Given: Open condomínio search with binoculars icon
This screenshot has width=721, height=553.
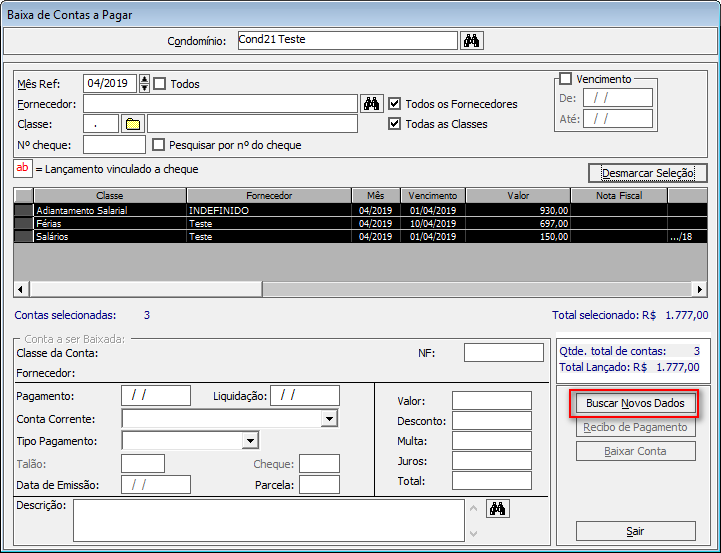Looking at the screenshot, I should [x=471, y=40].
